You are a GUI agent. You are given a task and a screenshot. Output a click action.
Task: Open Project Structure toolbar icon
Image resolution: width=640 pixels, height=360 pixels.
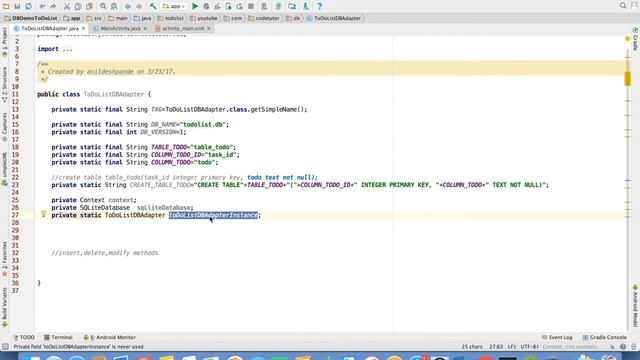point(292,6)
